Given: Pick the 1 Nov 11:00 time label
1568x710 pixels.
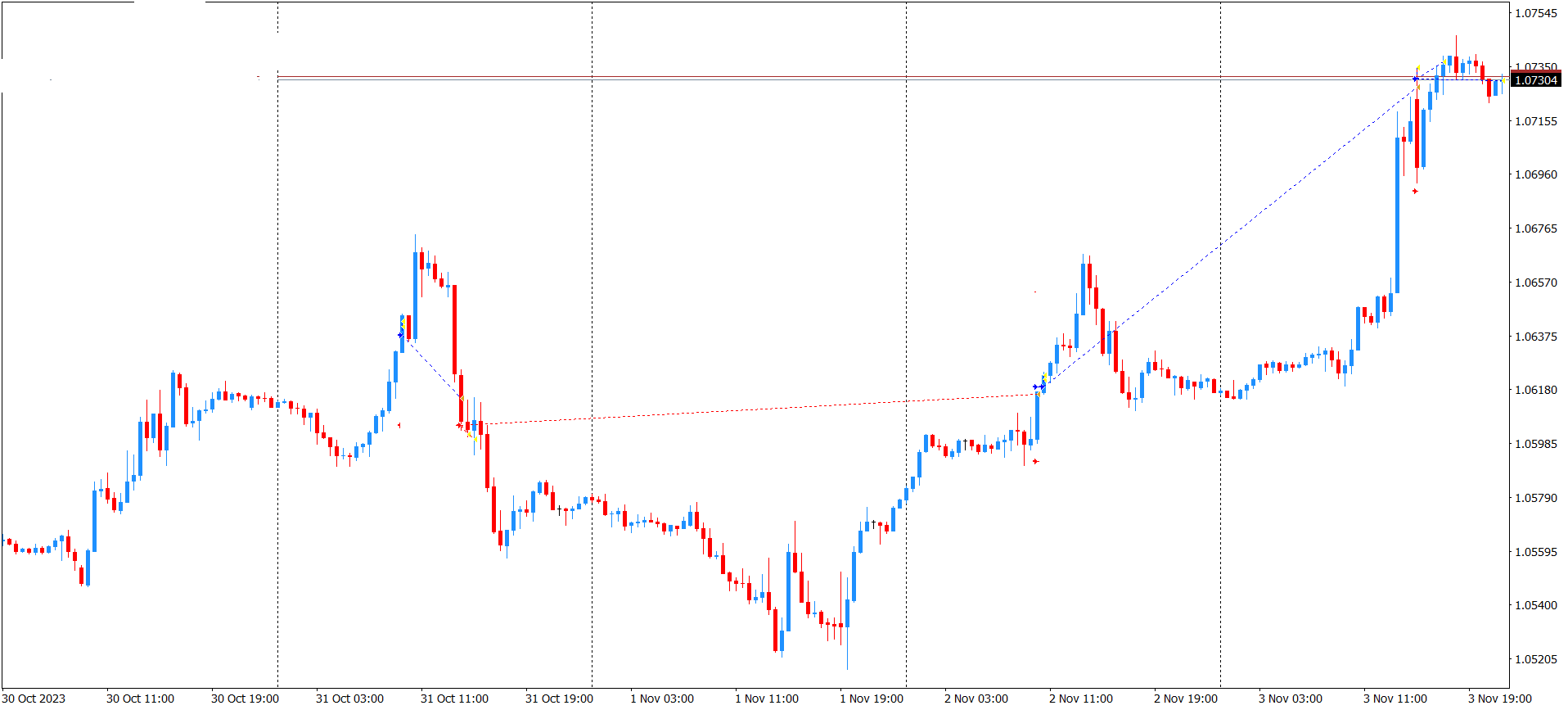Looking at the screenshot, I should pyautogui.click(x=767, y=699).
